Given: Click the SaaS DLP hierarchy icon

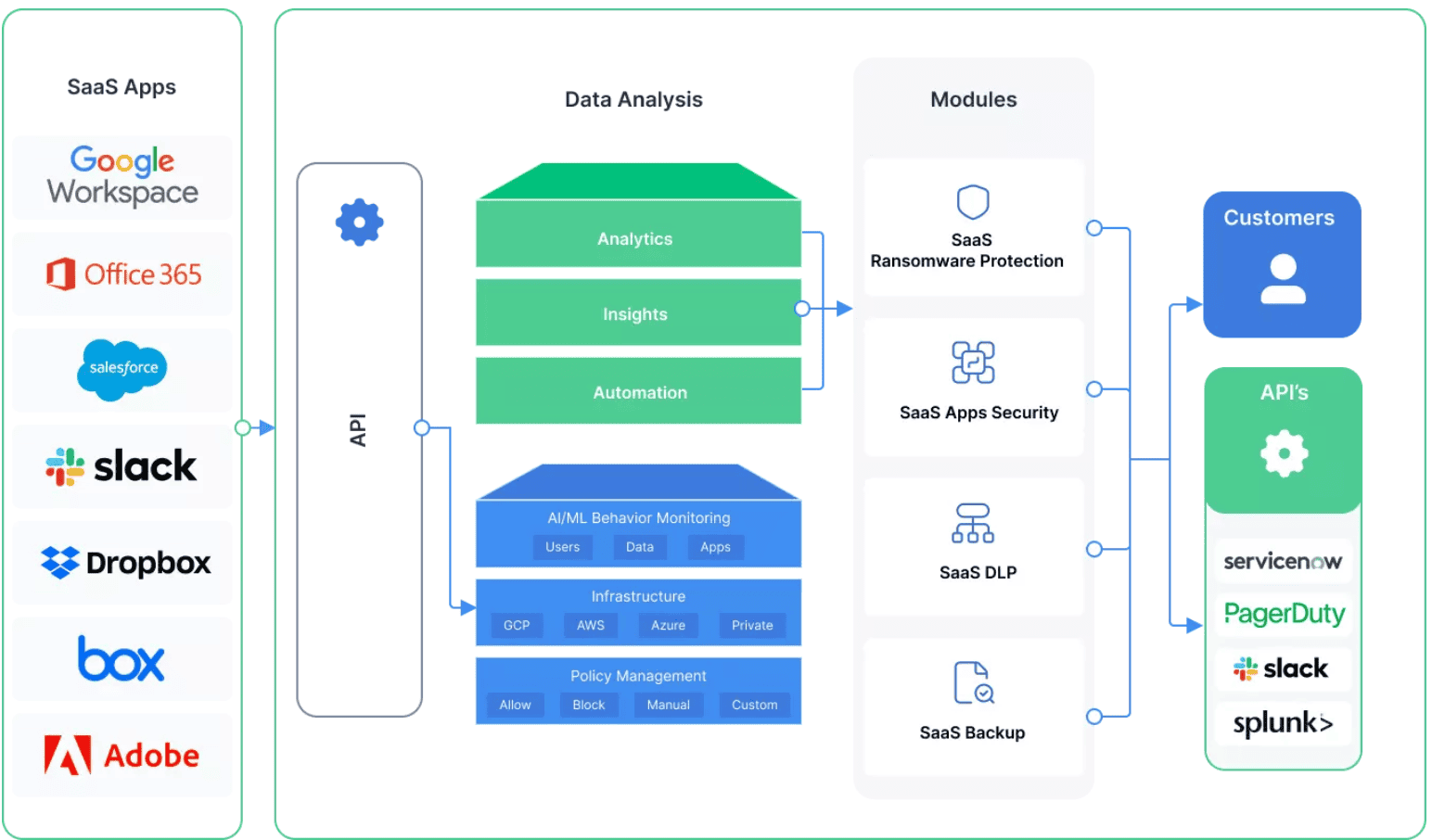Looking at the screenshot, I should (973, 523).
